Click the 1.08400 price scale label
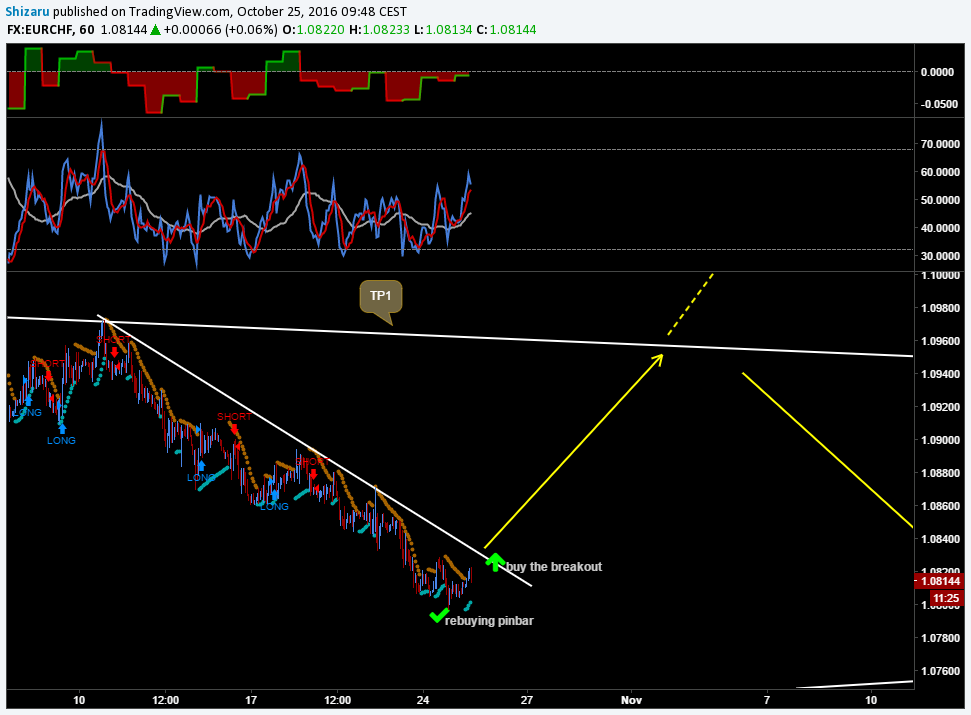 tap(940, 539)
